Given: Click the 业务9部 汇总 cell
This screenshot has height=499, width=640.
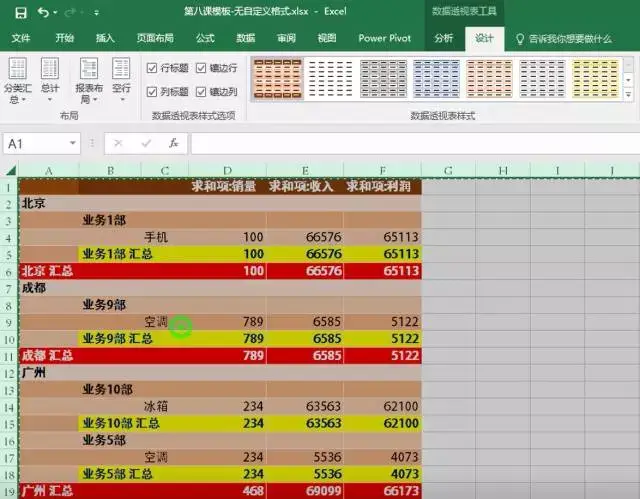Looking at the screenshot, I should click(x=118, y=339).
